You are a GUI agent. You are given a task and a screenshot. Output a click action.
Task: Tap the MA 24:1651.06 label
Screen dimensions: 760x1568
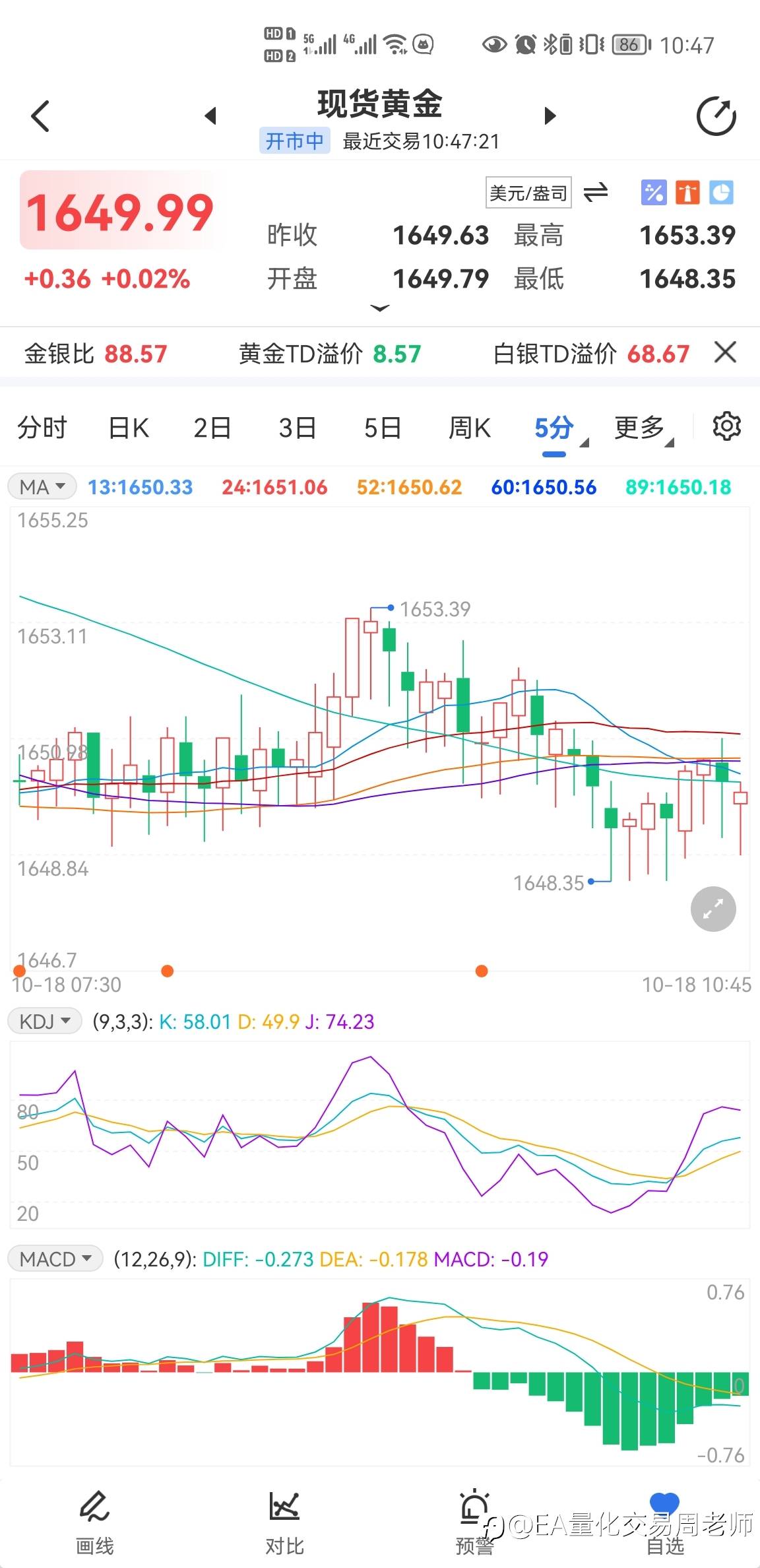point(274,487)
